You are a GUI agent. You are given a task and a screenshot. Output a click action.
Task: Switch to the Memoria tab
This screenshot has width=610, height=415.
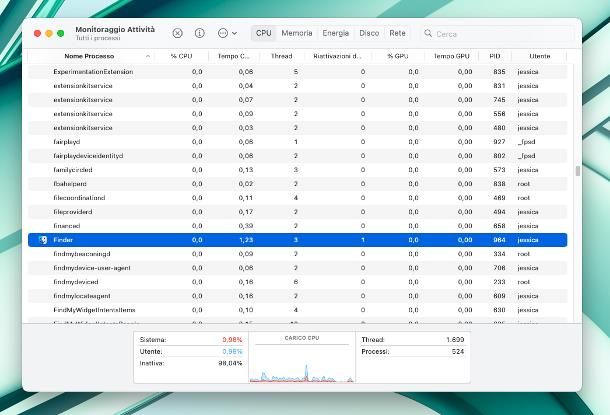point(297,33)
